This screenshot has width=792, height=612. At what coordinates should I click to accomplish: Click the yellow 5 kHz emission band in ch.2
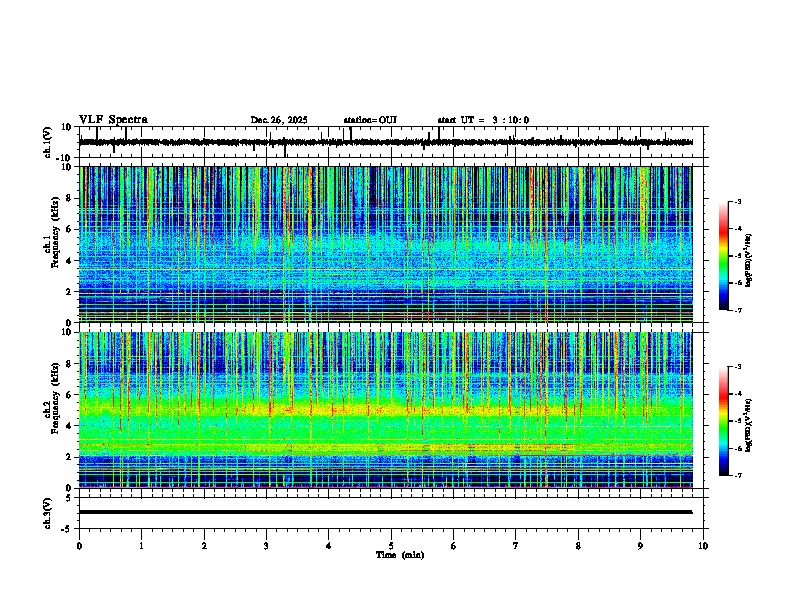[386, 410]
